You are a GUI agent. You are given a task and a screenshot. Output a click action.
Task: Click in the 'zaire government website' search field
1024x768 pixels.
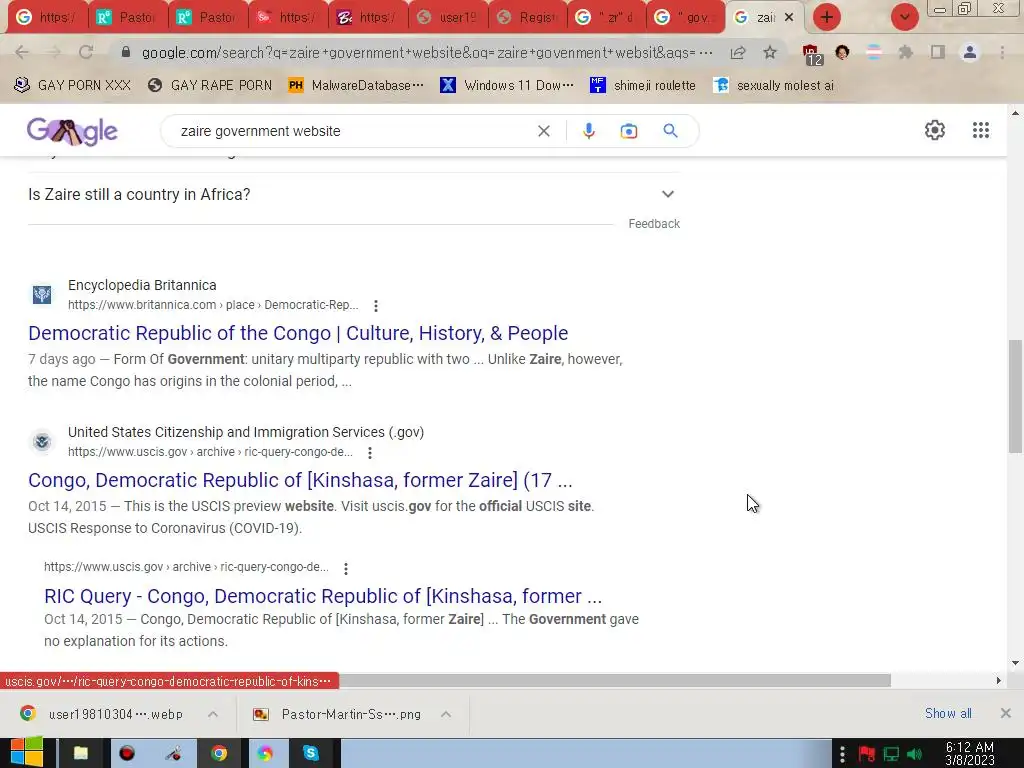[x=353, y=131]
